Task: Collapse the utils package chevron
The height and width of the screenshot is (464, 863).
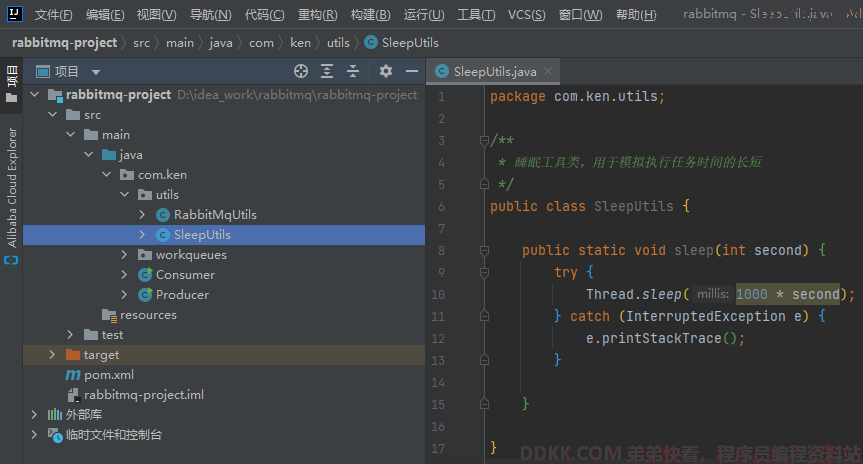Action: point(125,194)
